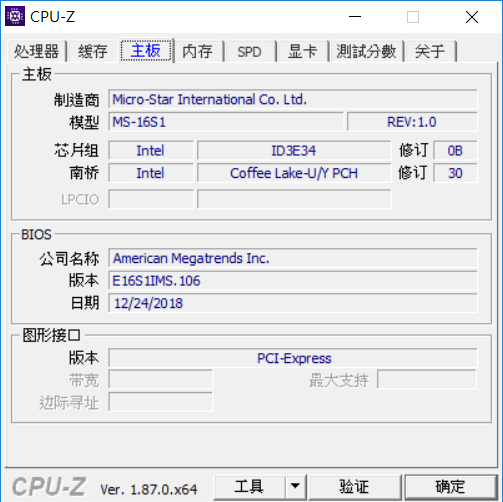Image resolution: width=503 pixels, height=502 pixels.
Task: Click the Intel value in 南桥 row
Action: coord(151,173)
